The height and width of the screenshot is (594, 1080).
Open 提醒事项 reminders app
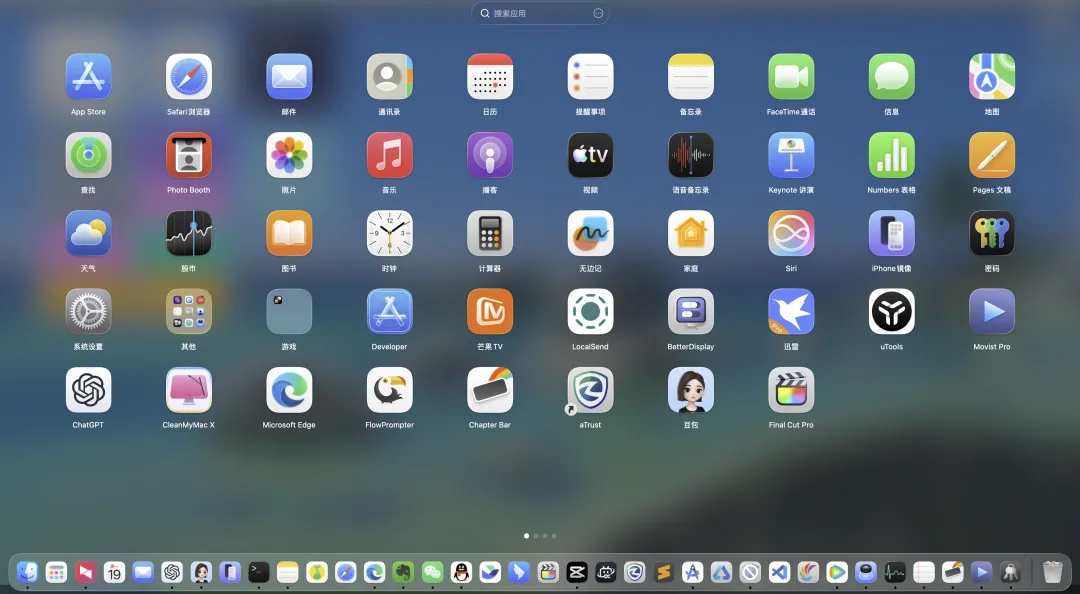click(590, 76)
